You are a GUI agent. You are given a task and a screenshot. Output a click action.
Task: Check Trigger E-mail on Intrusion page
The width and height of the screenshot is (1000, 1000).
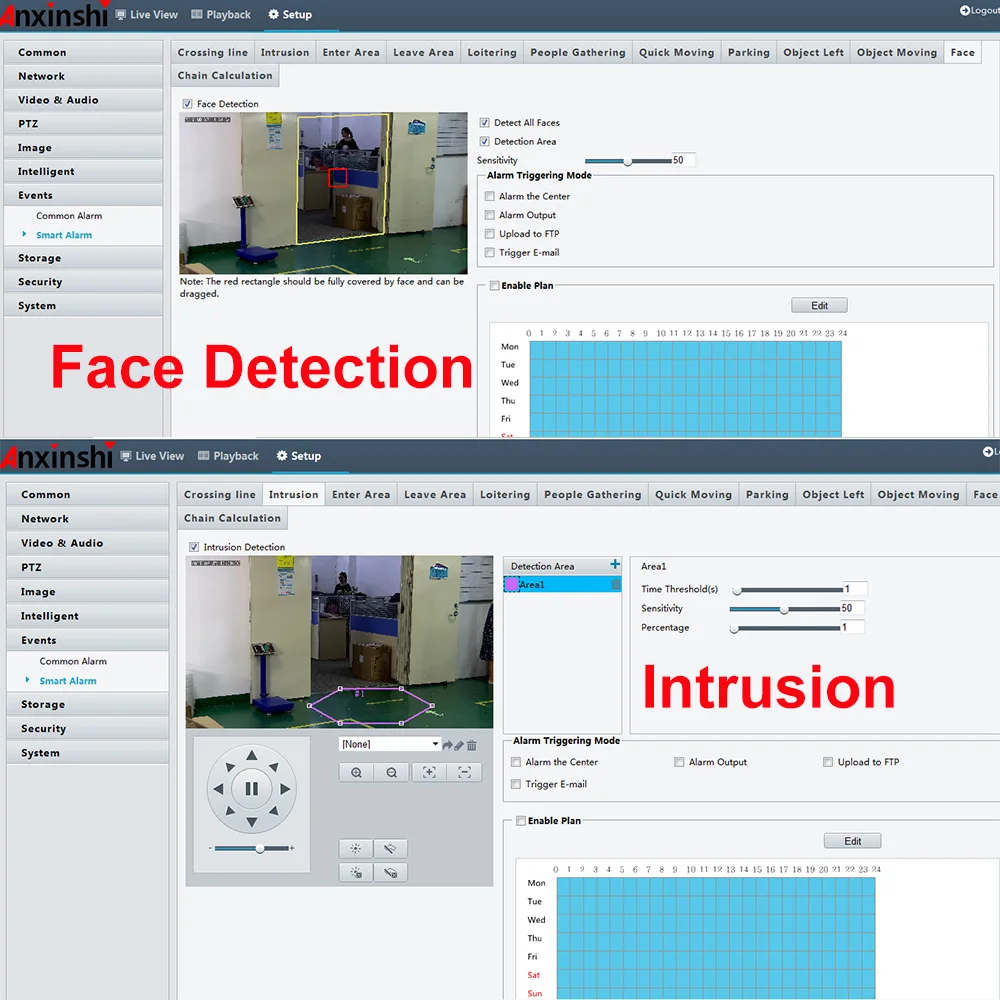click(516, 784)
